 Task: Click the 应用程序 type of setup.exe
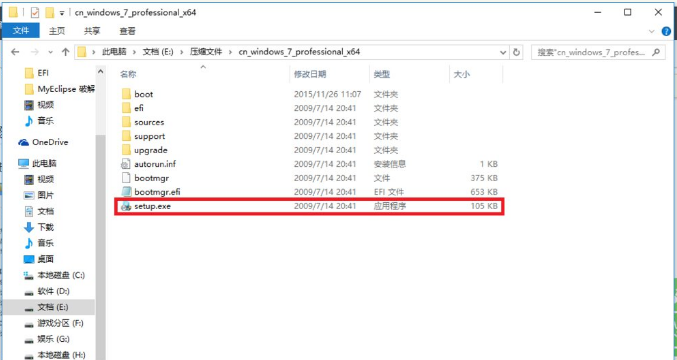(390, 206)
